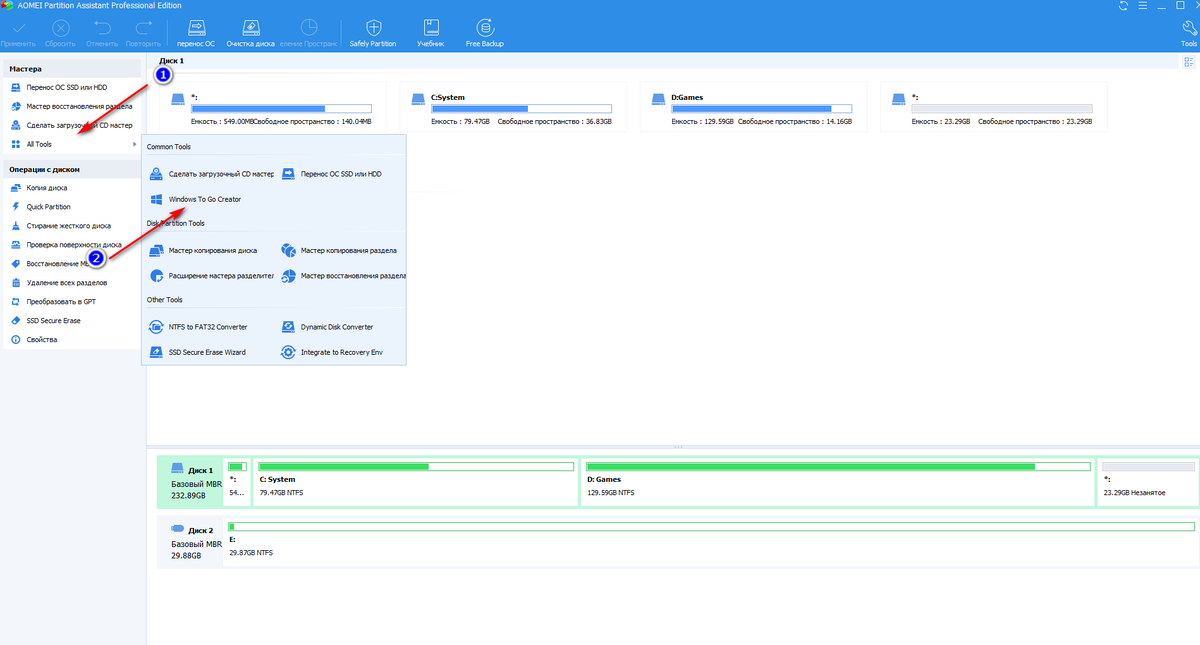Choose Проверка поверхности диска operation

72,244
